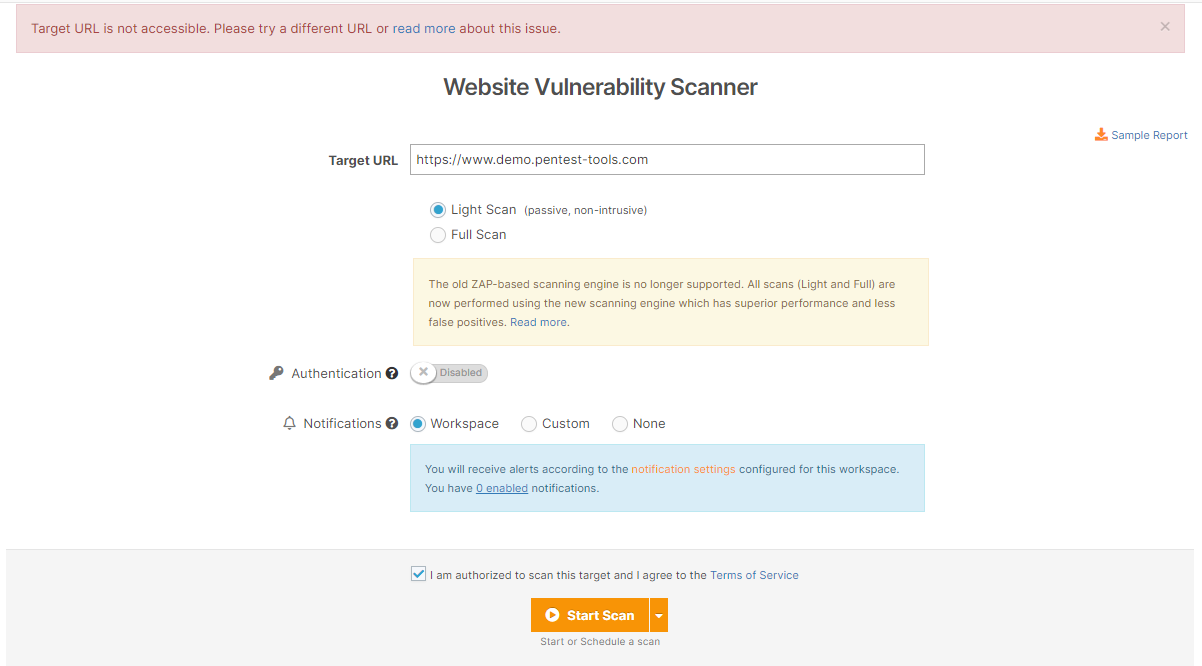
Task: Enable the Authentication toggle
Action: pyautogui.click(x=449, y=372)
